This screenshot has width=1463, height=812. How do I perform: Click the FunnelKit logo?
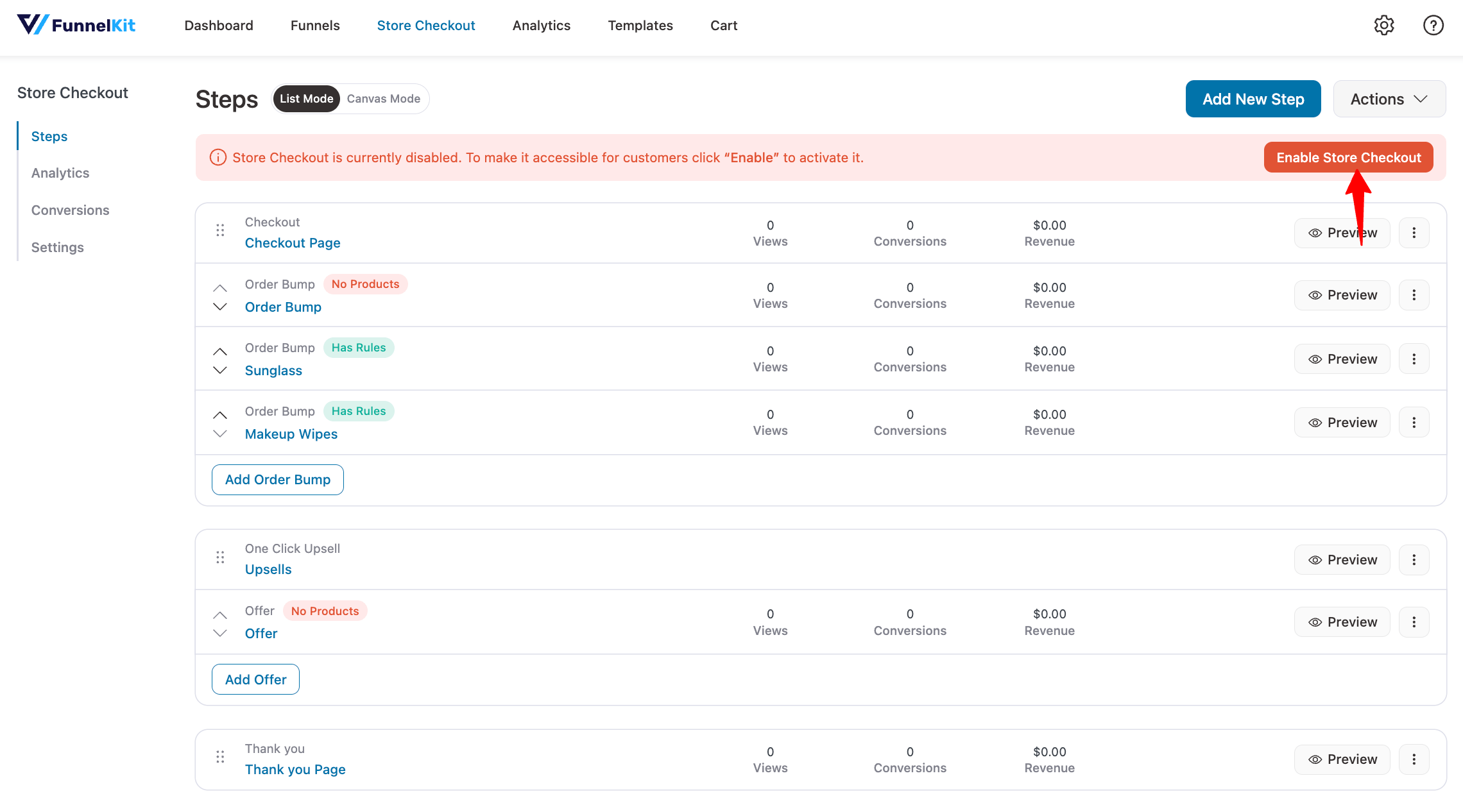[x=76, y=25]
